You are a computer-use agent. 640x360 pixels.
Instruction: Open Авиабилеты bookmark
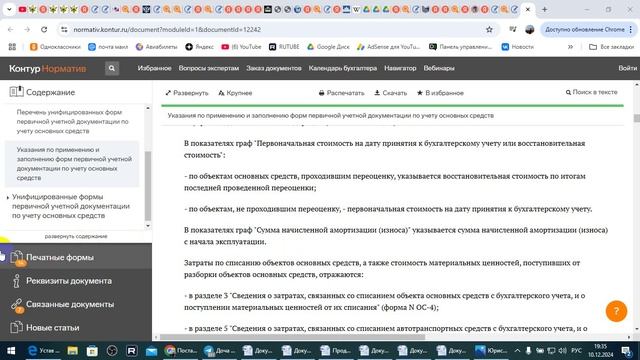pos(156,47)
